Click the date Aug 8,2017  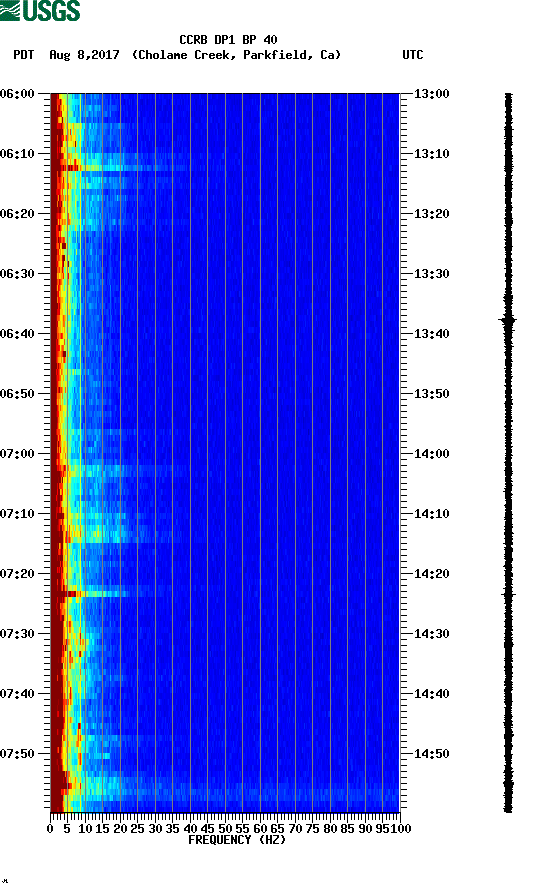click(84, 55)
